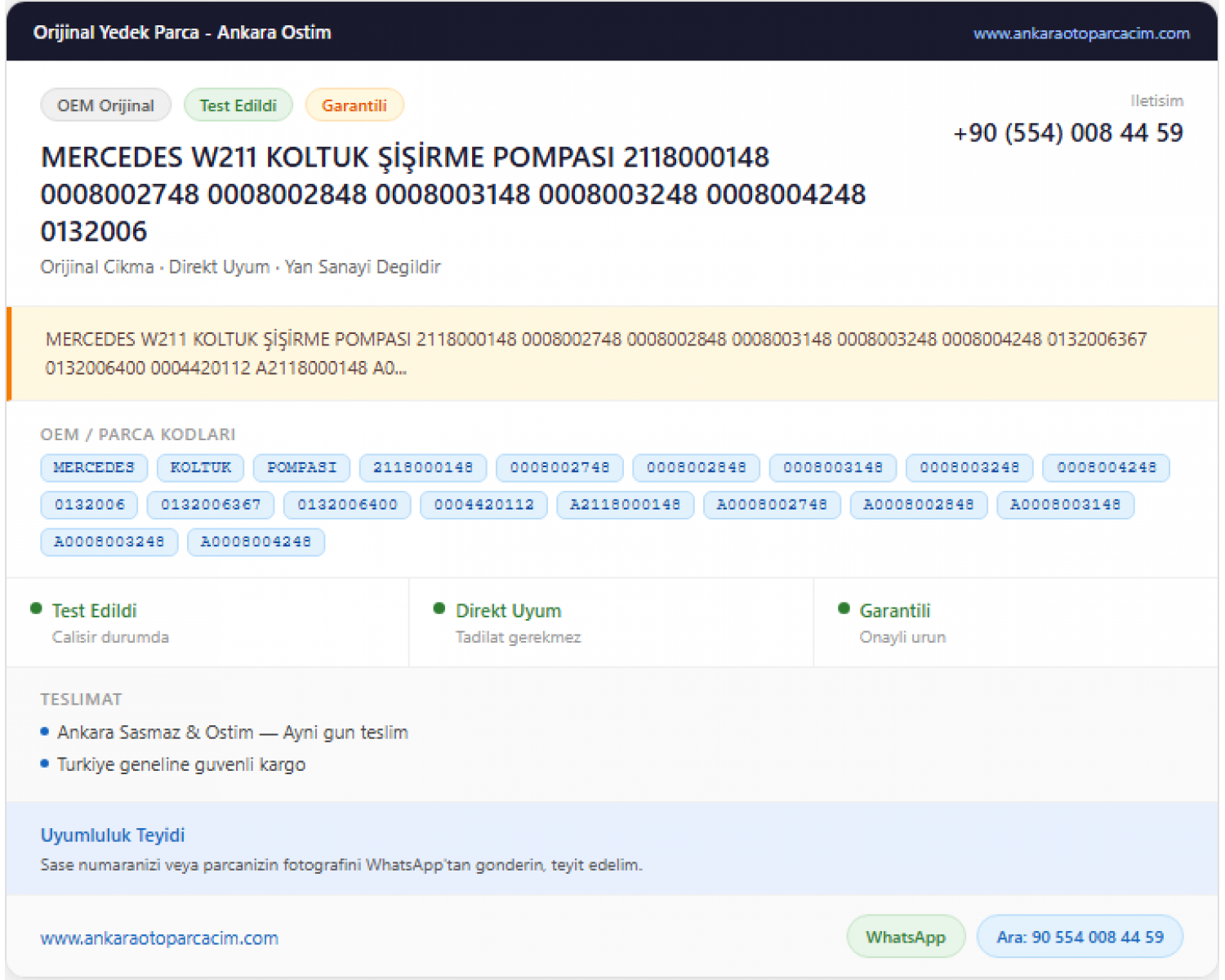Click the green Test Edildi badge

click(238, 105)
